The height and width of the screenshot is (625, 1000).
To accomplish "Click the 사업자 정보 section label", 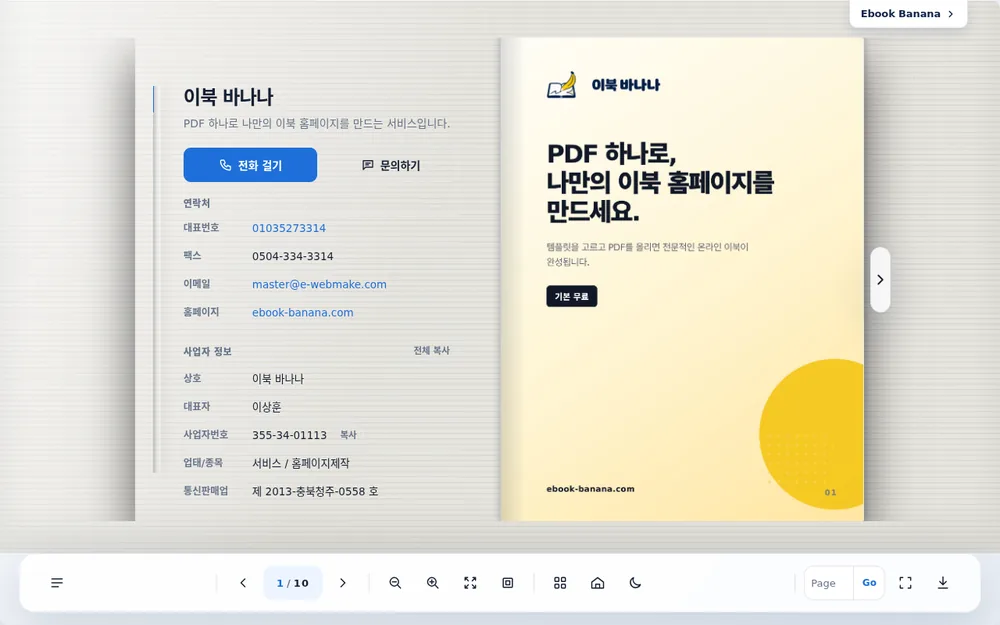I will (207, 351).
